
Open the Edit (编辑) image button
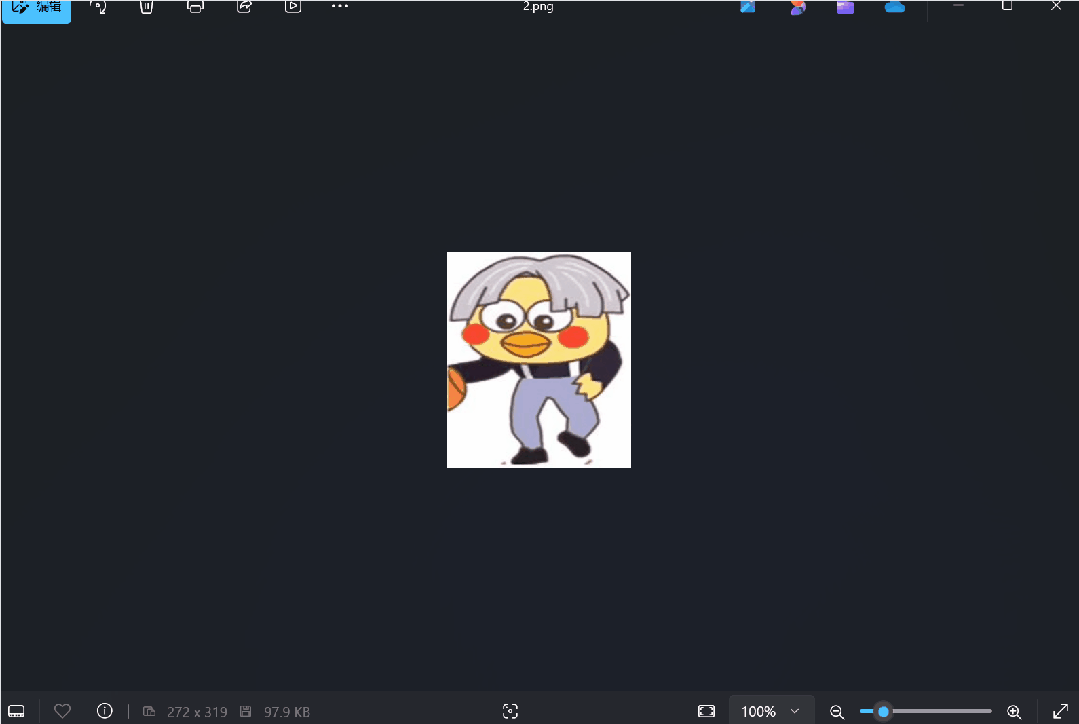pos(36,10)
